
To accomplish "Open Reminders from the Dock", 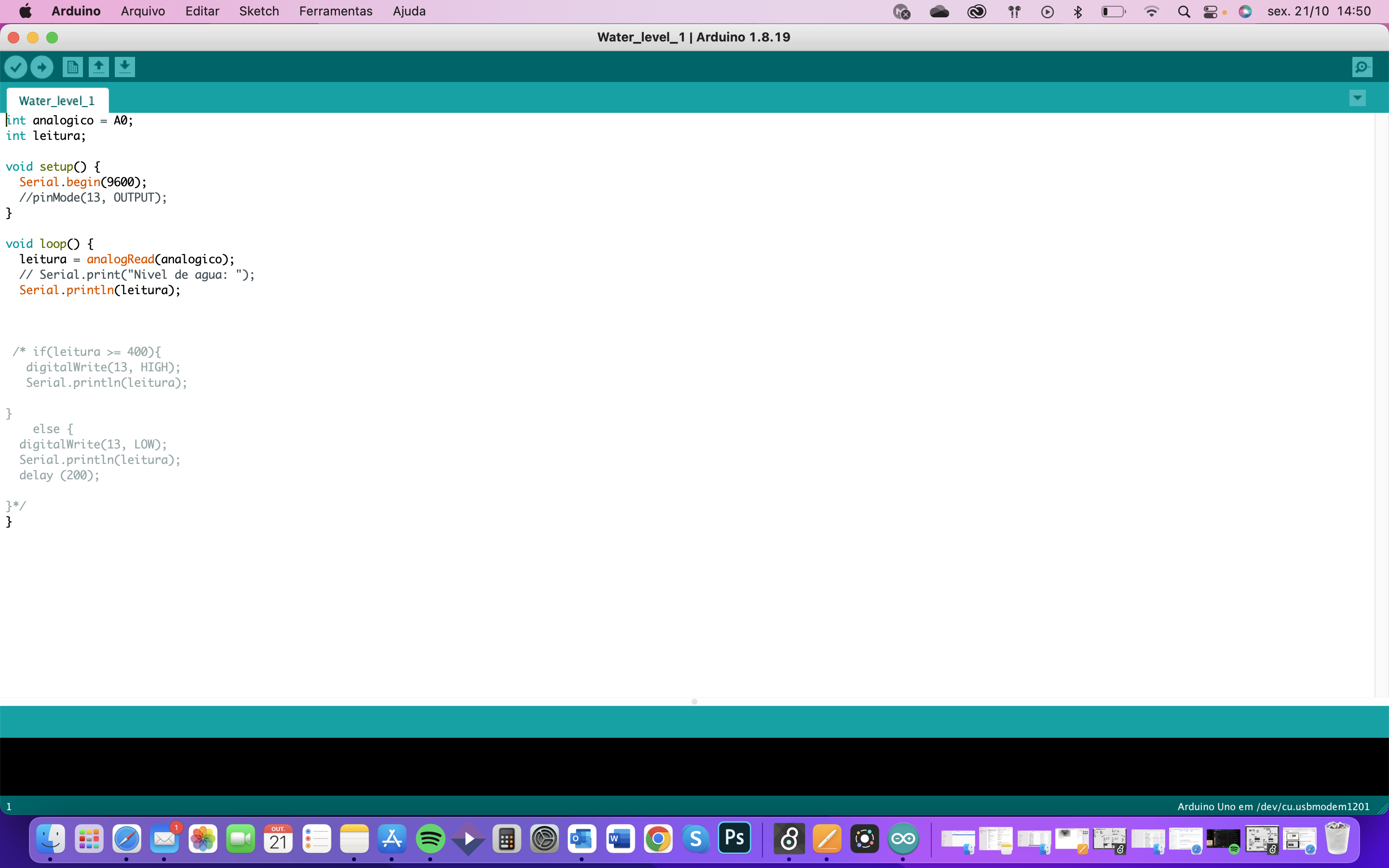I will click(317, 839).
